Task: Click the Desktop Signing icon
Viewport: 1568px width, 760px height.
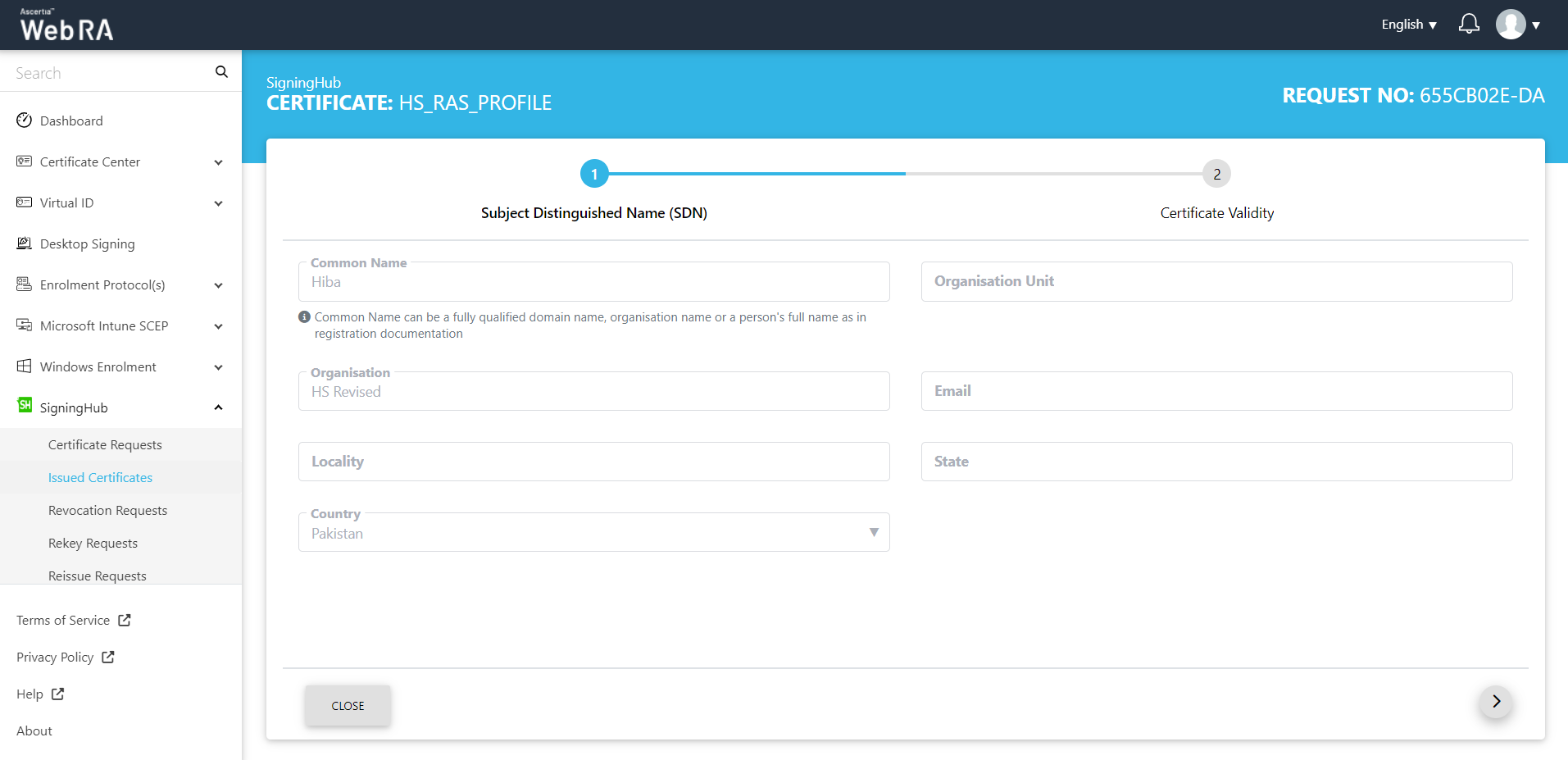Action: click(25, 243)
